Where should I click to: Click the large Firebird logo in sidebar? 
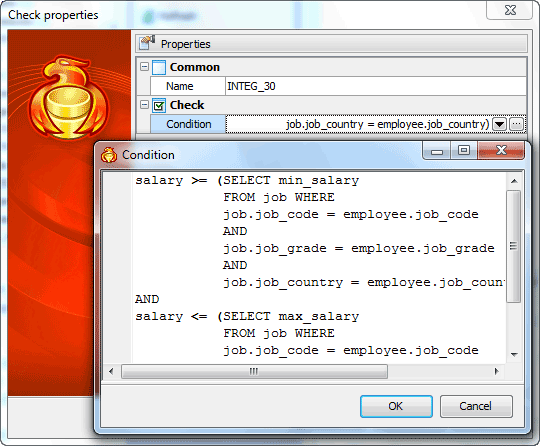click(69, 97)
